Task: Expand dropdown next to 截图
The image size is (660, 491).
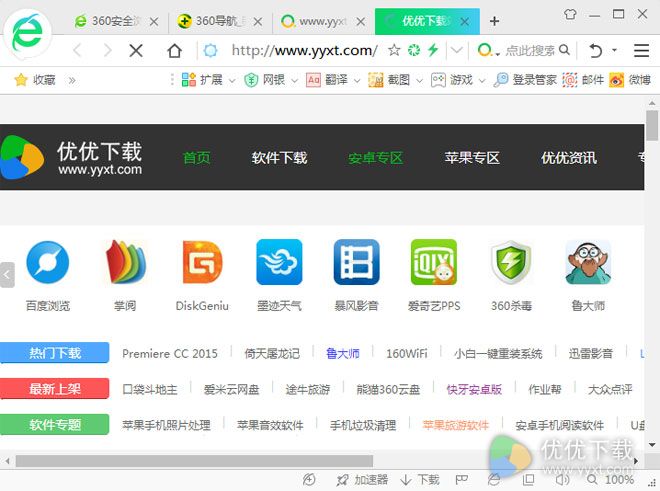Action: click(419, 80)
